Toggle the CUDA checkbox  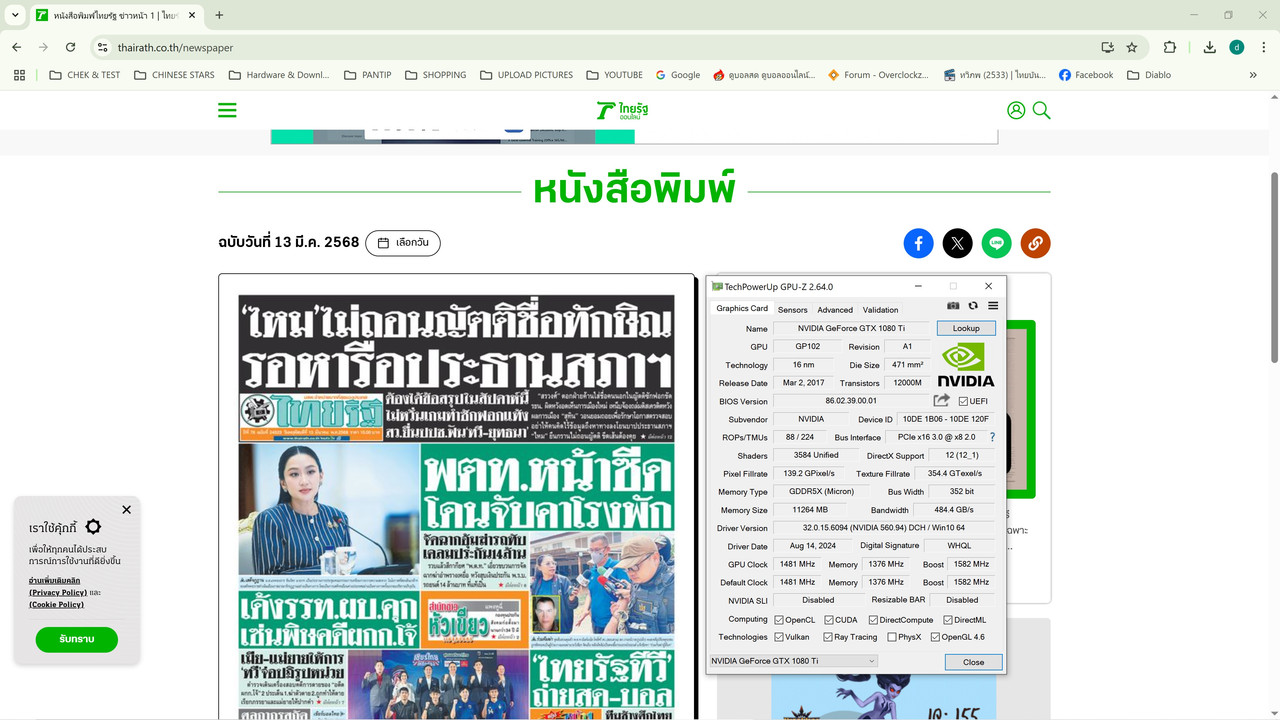[827, 620]
